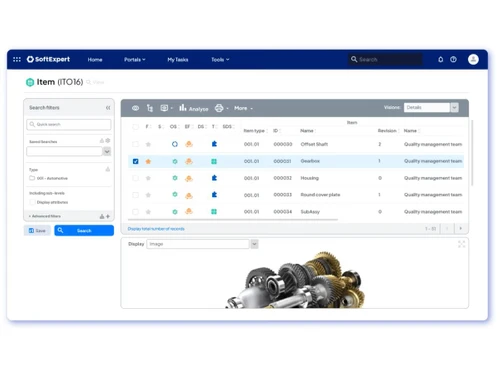Clear the Saved Searches field with eraser icon
The height and width of the screenshot is (375, 500).
(x=102, y=141)
